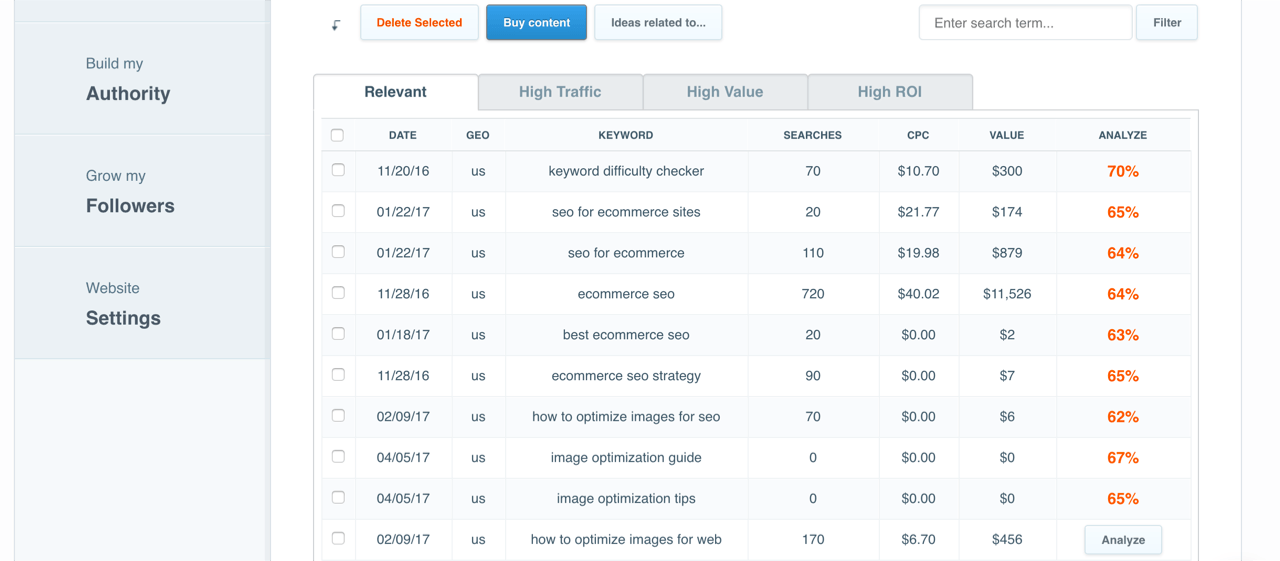
Task: Click keyword text 'keyword difficulty checker'
Action: (x=626, y=171)
